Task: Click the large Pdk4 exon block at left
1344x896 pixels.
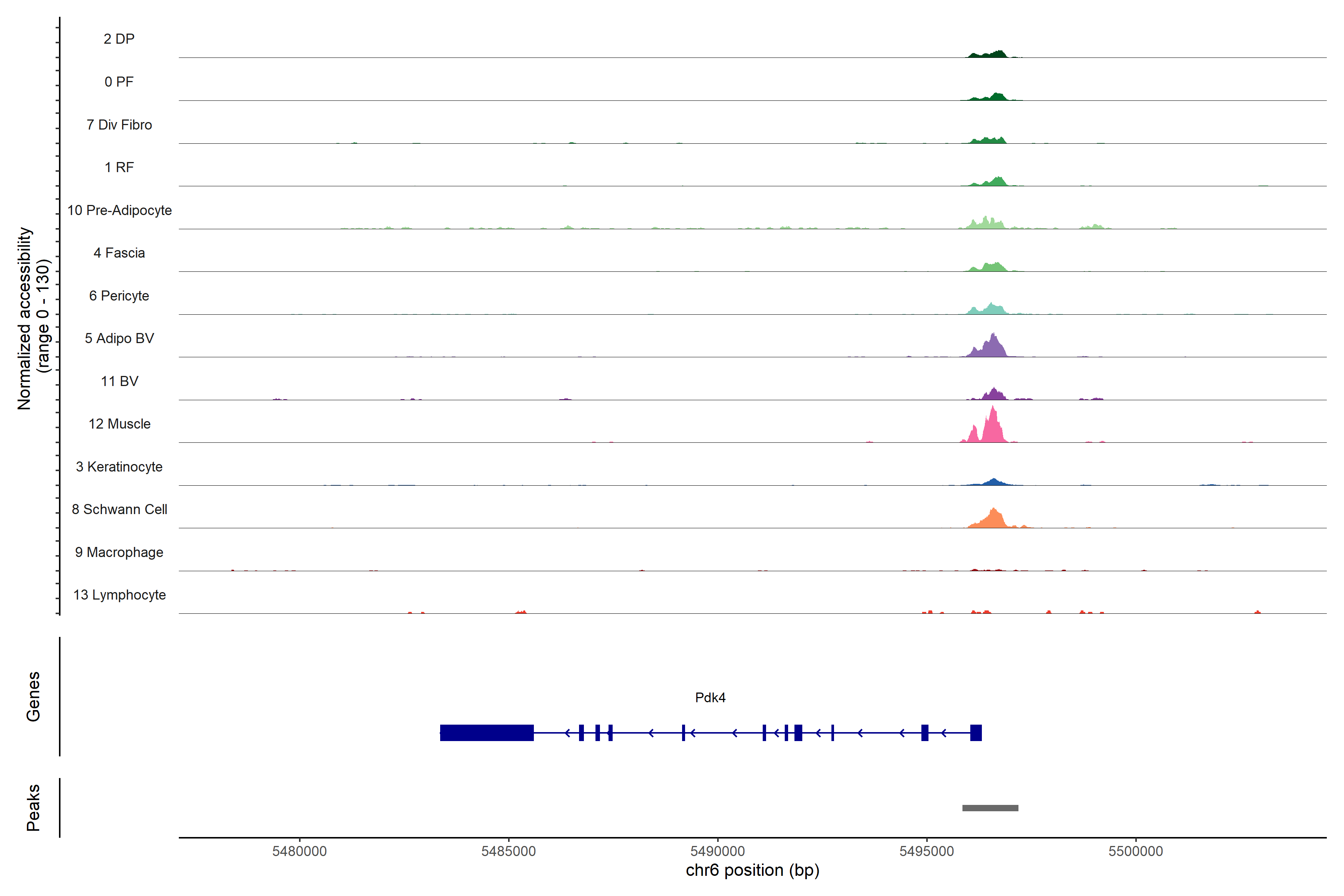Action: [486, 732]
